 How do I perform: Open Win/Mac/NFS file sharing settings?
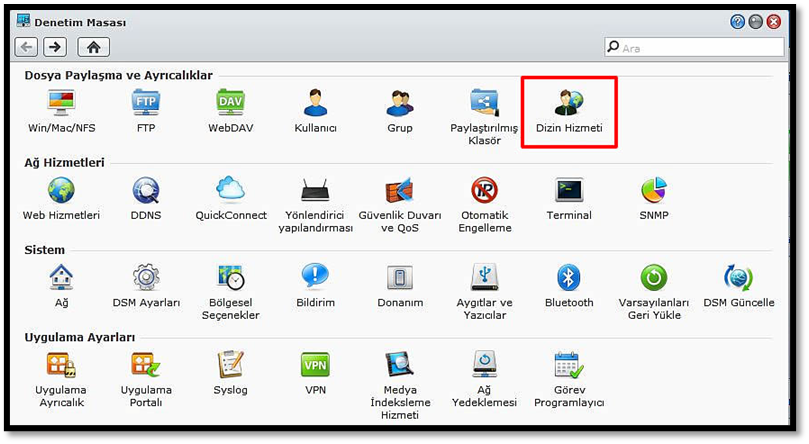pyautogui.click(x=61, y=104)
